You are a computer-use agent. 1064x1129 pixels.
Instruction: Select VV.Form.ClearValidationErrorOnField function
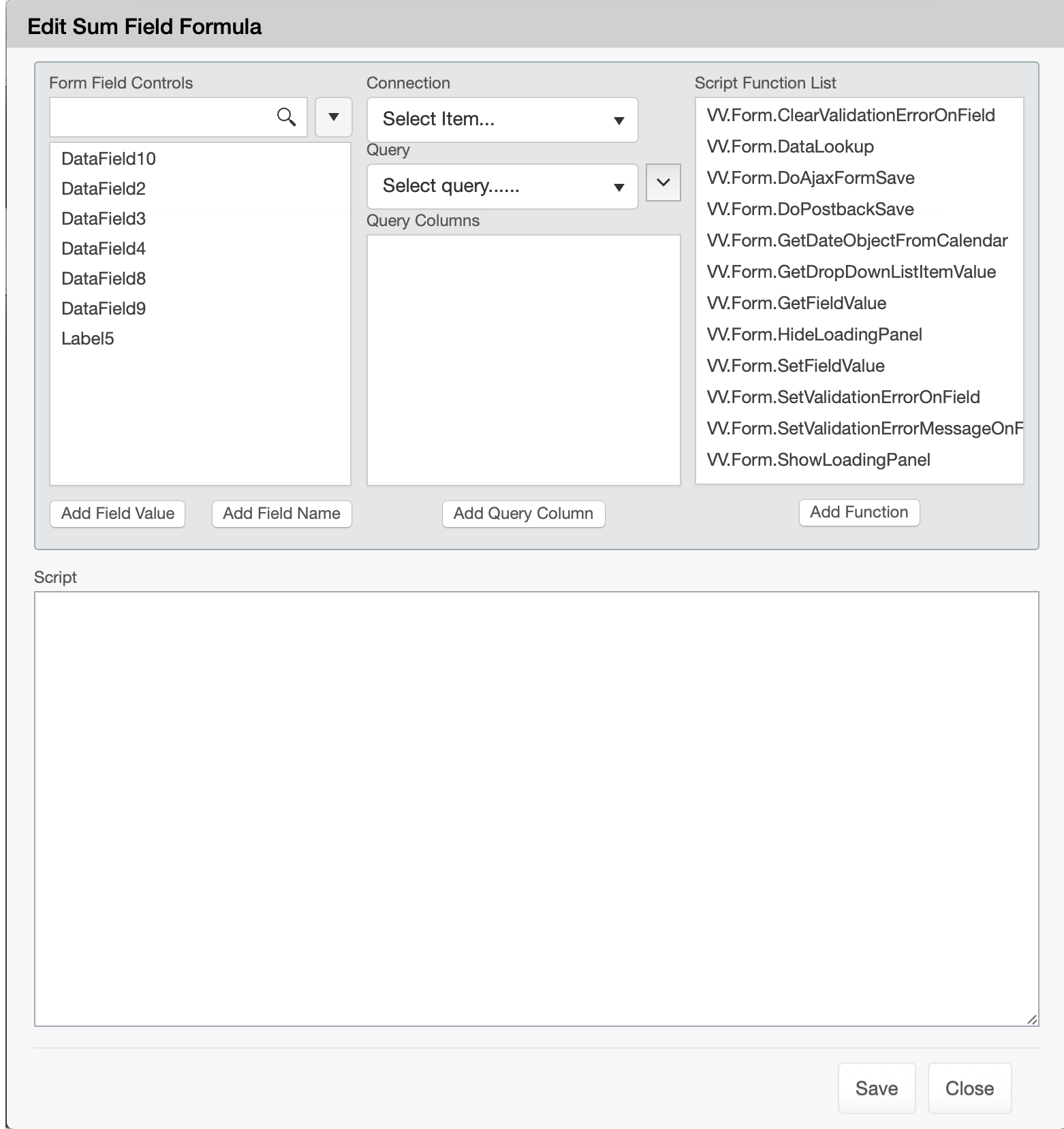tap(860, 115)
